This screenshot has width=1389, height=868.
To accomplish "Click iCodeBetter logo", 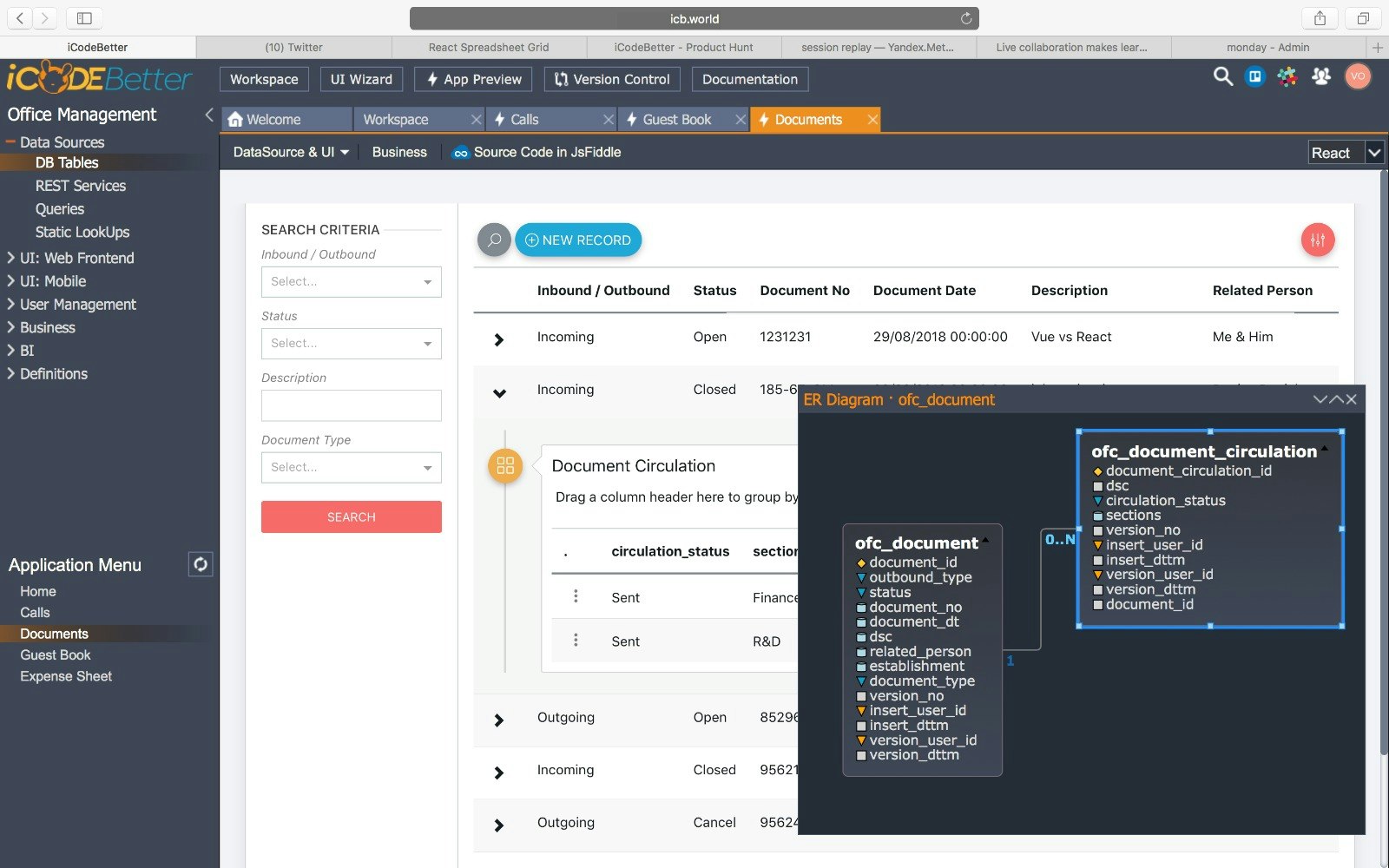I will point(99,78).
